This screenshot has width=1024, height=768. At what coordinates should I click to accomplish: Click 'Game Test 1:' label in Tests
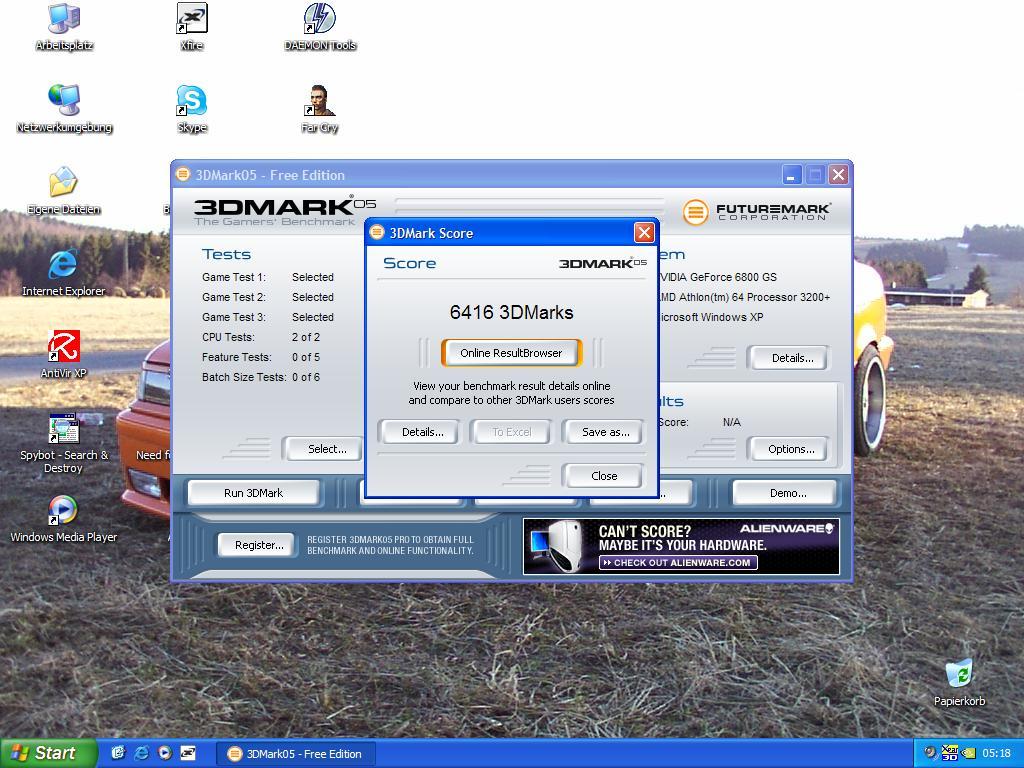point(234,277)
